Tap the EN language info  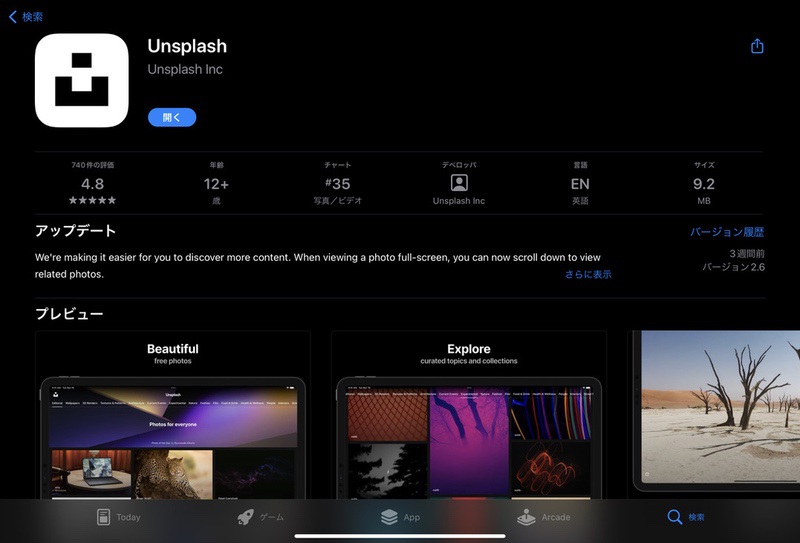click(580, 183)
